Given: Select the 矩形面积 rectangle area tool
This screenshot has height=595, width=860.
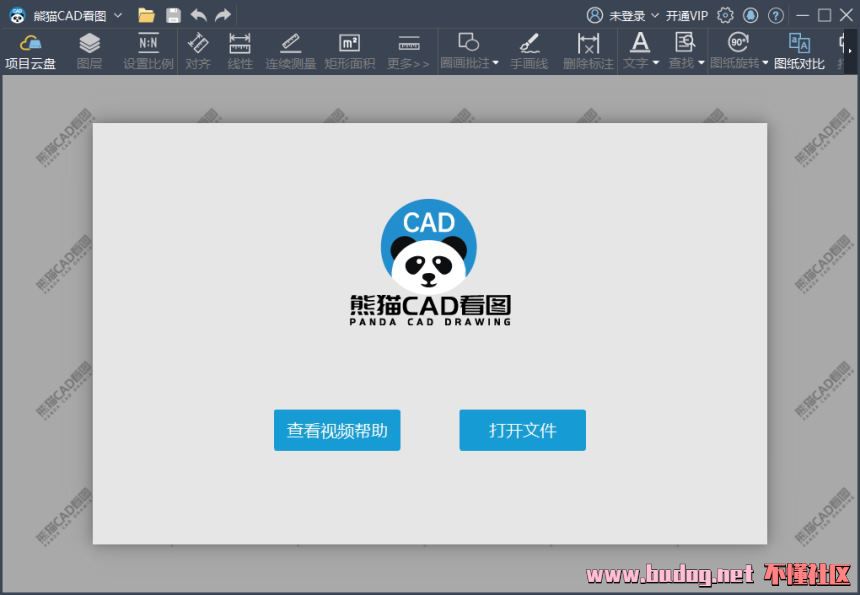Looking at the screenshot, I should point(349,51).
